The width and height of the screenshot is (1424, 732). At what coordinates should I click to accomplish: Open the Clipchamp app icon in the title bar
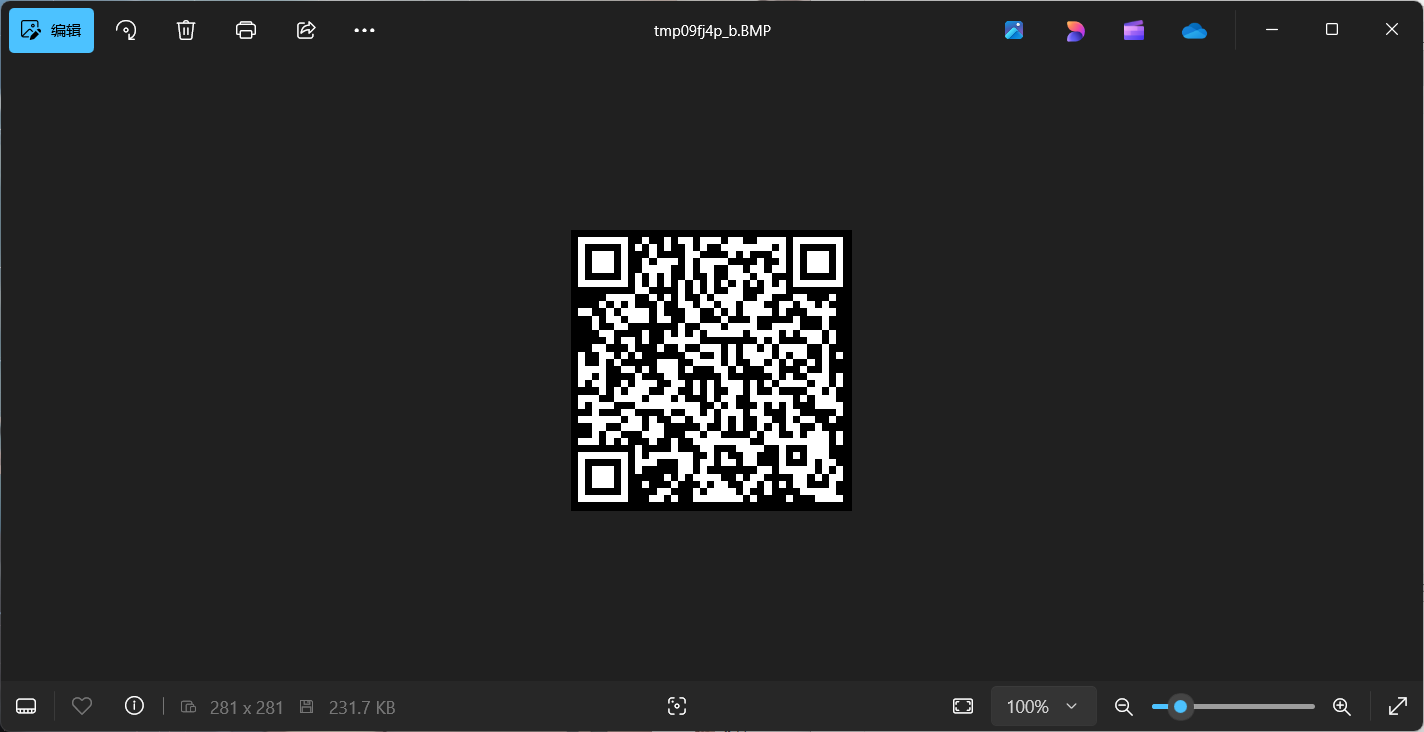(x=1134, y=30)
